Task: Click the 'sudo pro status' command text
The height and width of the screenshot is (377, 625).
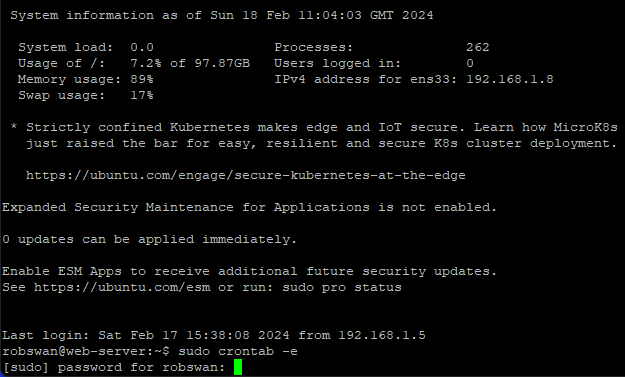Action: pyautogui.click(x=342, y=287)
